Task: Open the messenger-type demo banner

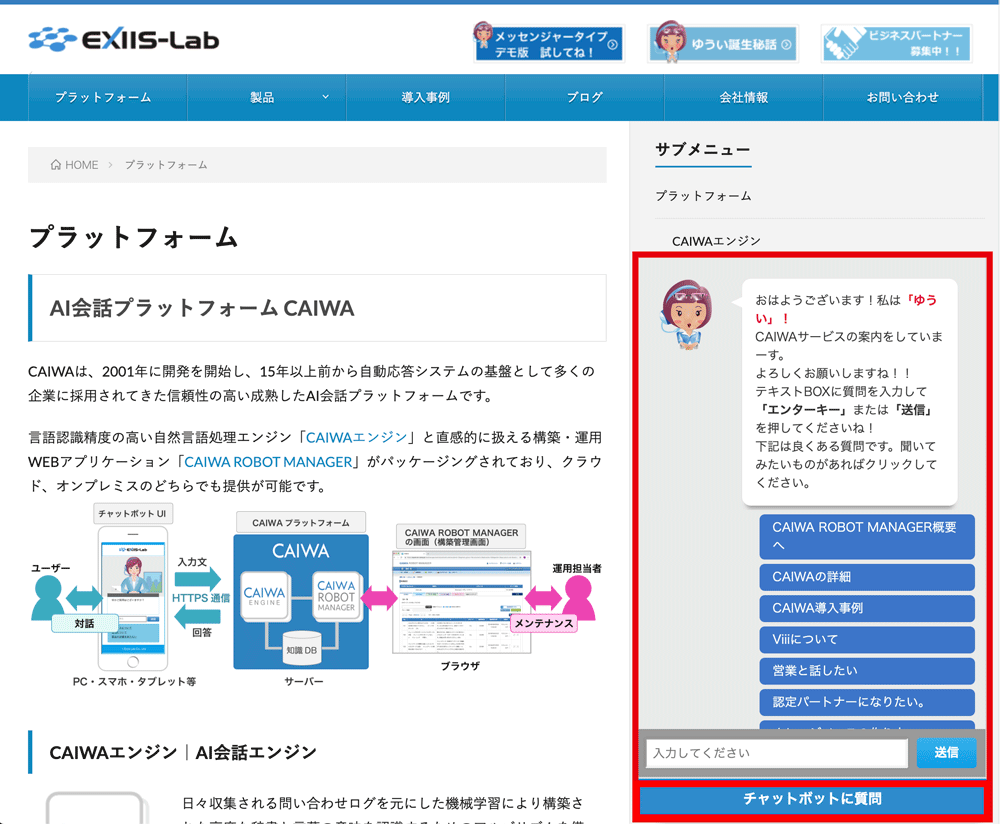Action: coord(548,43)
